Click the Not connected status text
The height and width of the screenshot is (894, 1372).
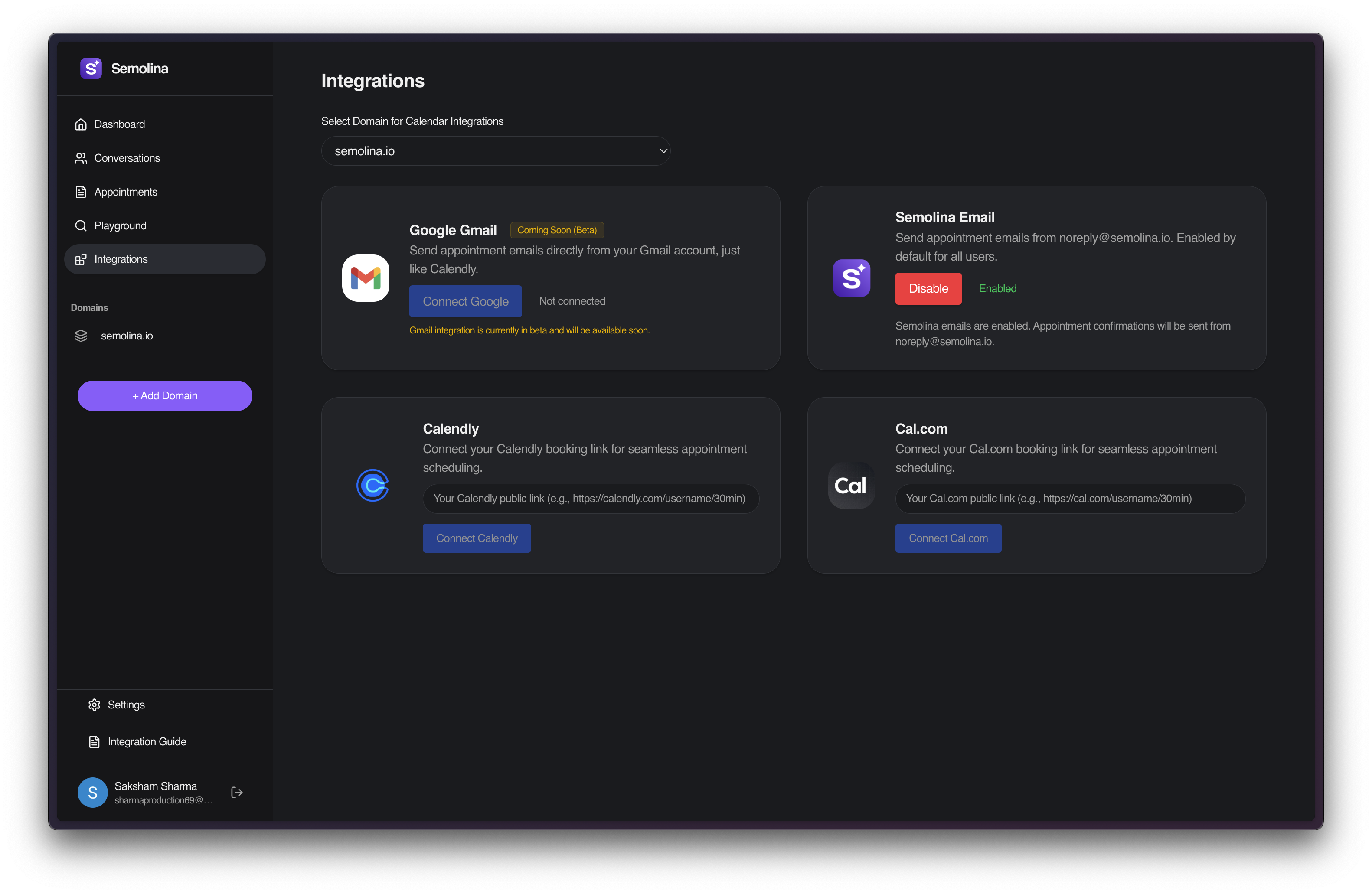pos(572,301)
